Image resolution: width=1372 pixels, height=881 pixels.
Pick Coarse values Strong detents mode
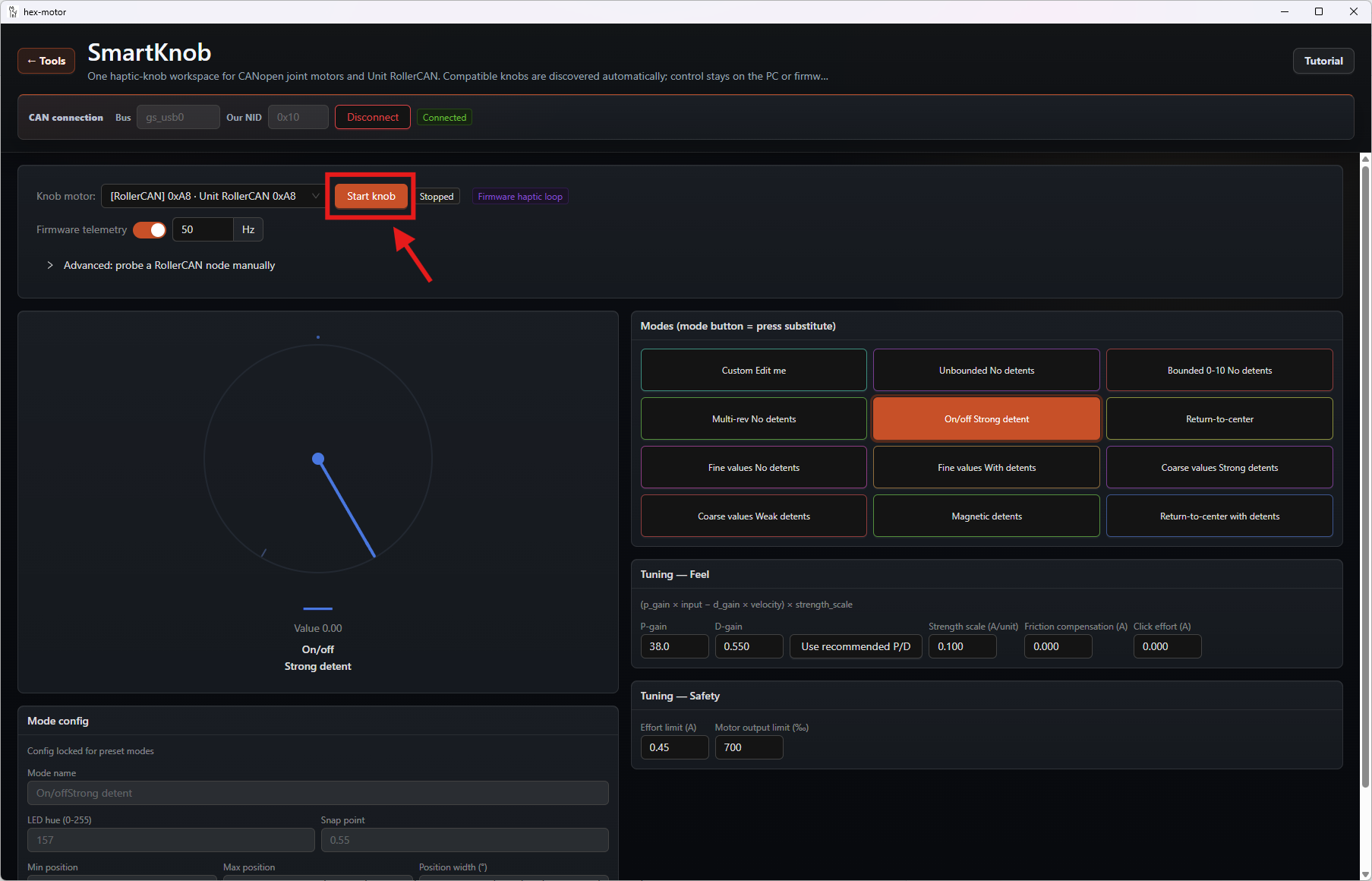pos(1219,467)
